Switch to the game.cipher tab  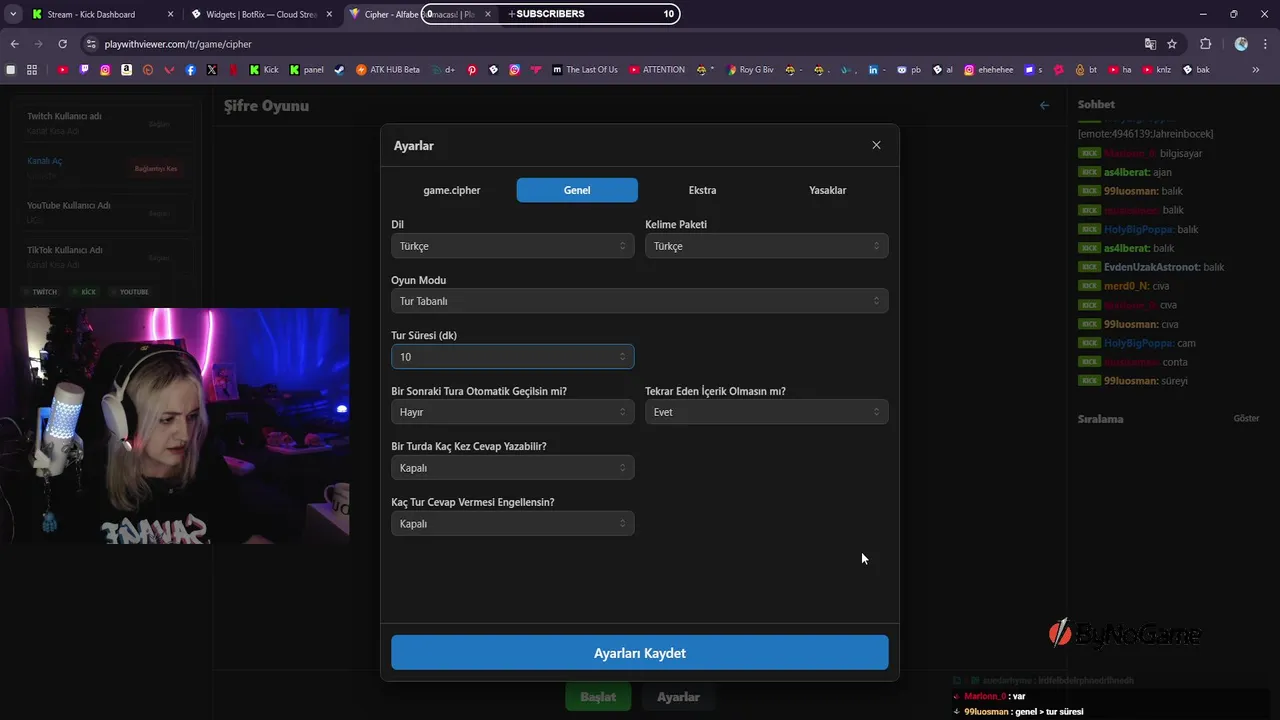coord(452,190)
